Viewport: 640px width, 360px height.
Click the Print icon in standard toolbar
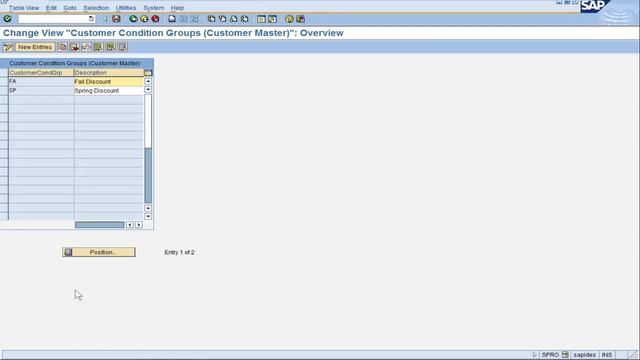click(x=172, y=19)
